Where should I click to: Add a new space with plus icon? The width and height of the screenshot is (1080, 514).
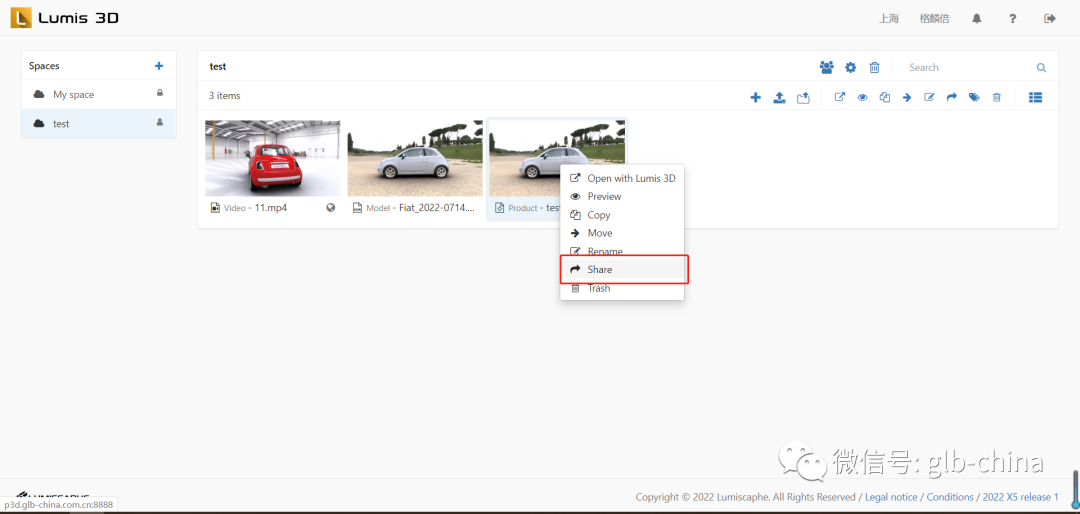click(159, 66)
